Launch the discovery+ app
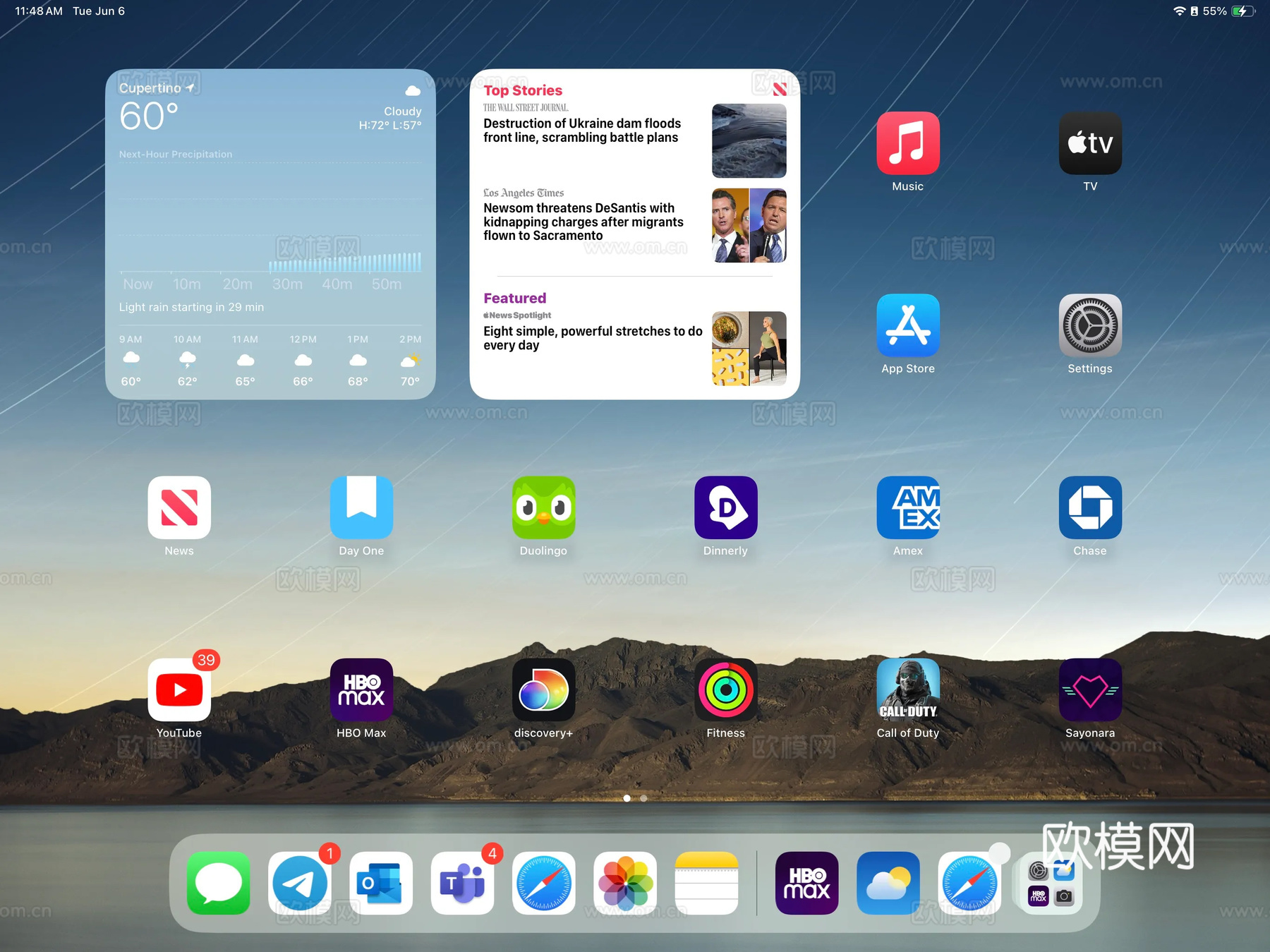The height and width of the screenshot is (952, 1270). point(543,689)
